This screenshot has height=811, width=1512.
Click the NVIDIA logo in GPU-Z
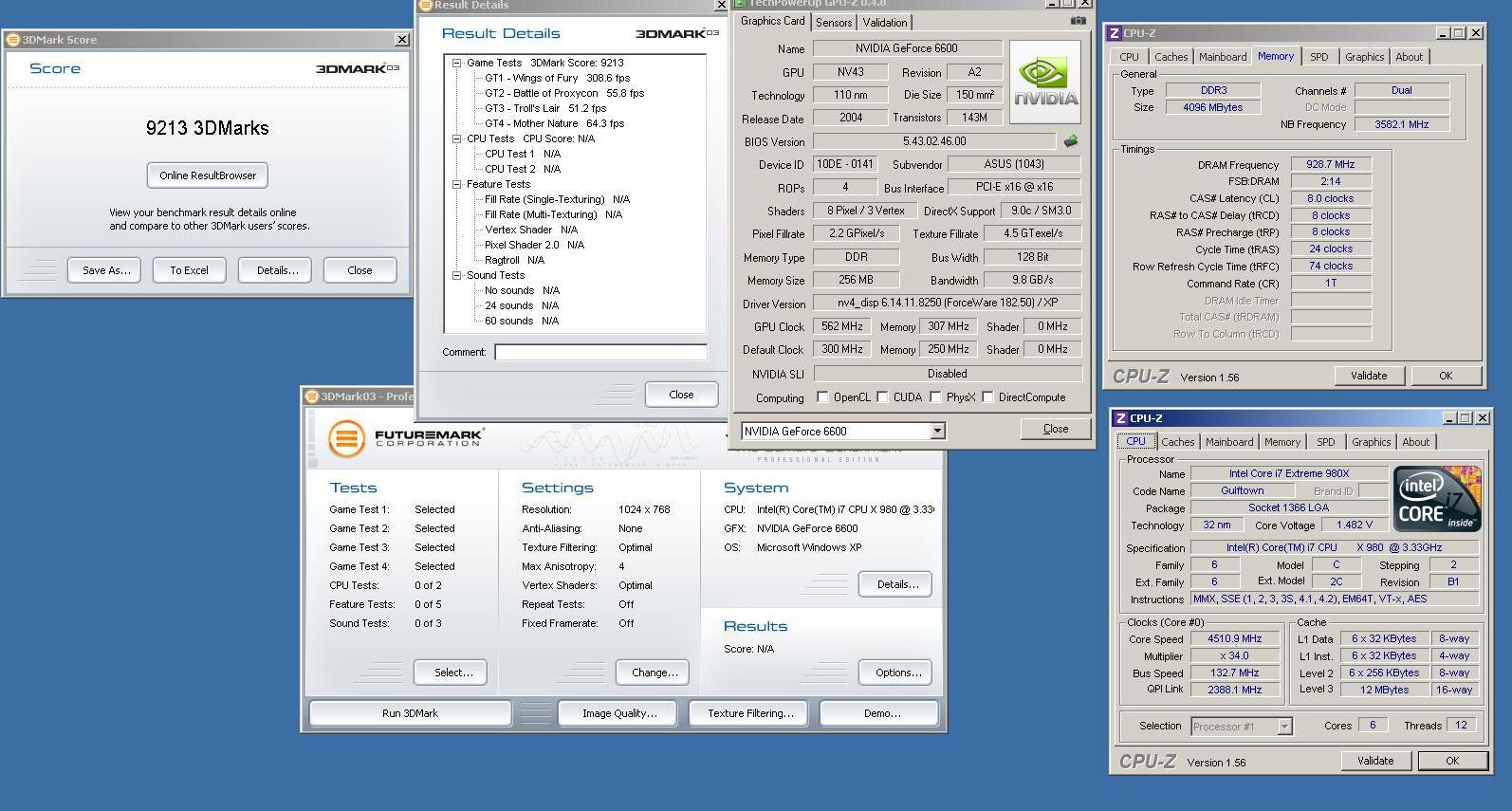click(x=1045, y=83)
